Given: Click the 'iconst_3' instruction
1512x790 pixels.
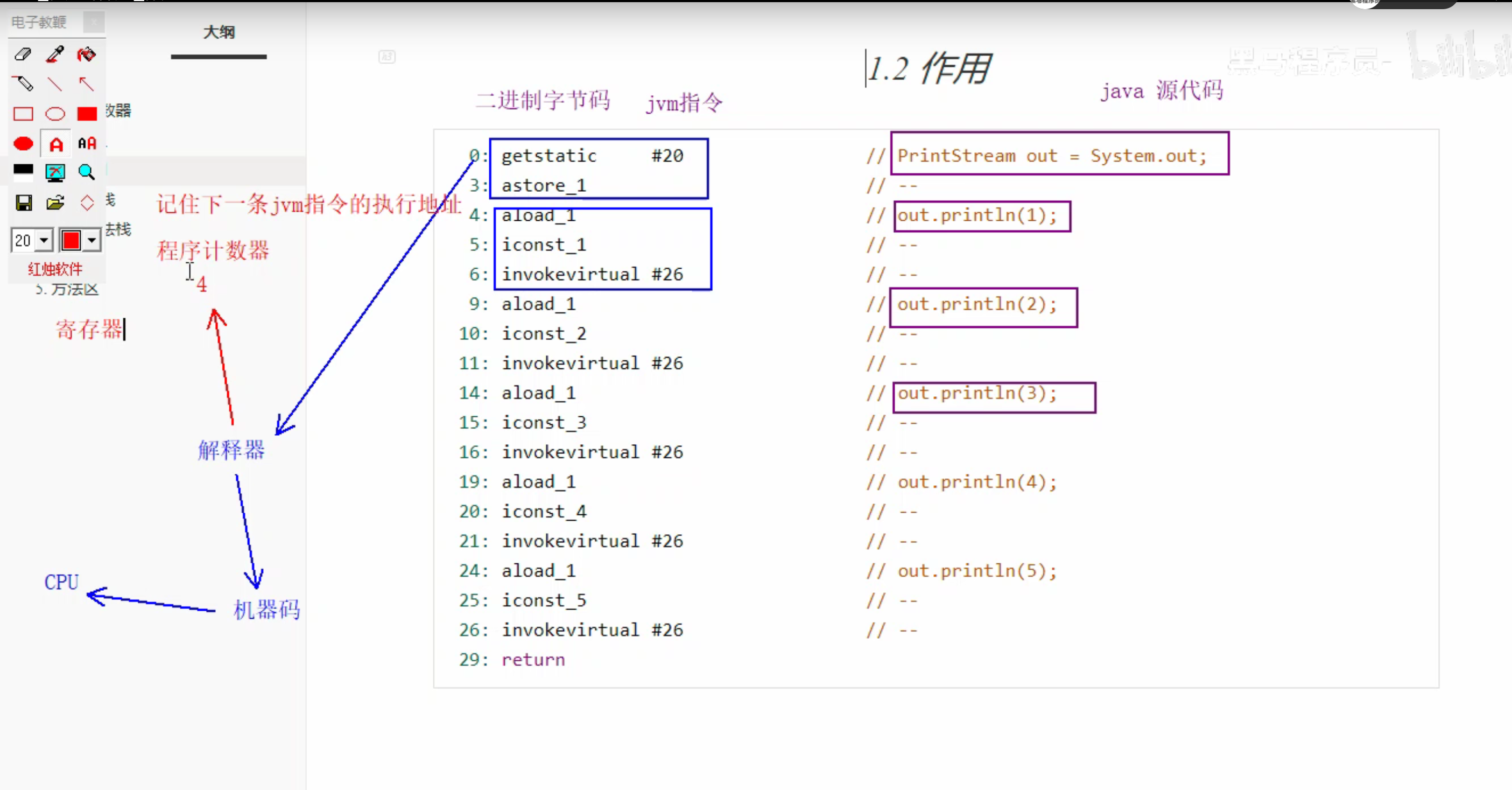Looking at the screenshot, I should [x=544, y=423].
